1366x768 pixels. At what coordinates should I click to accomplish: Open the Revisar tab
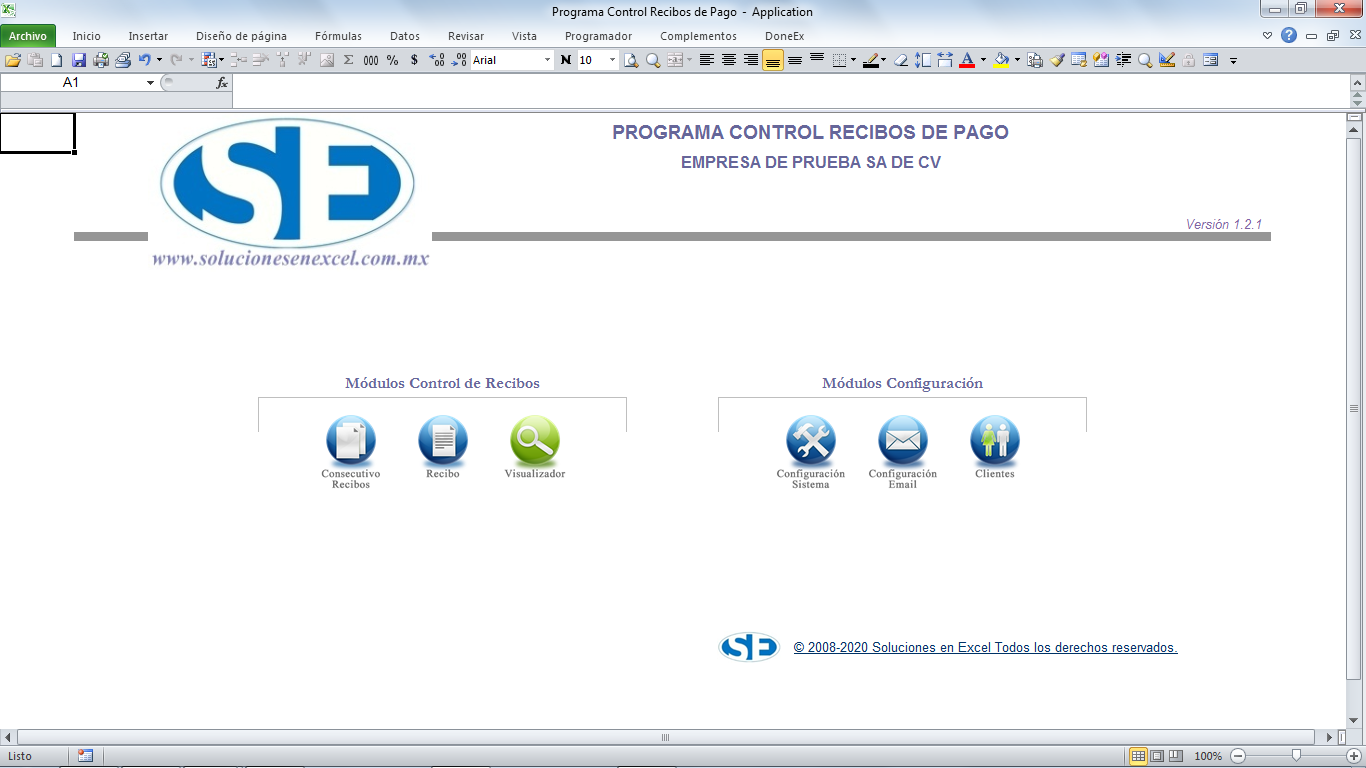(466, 36)
